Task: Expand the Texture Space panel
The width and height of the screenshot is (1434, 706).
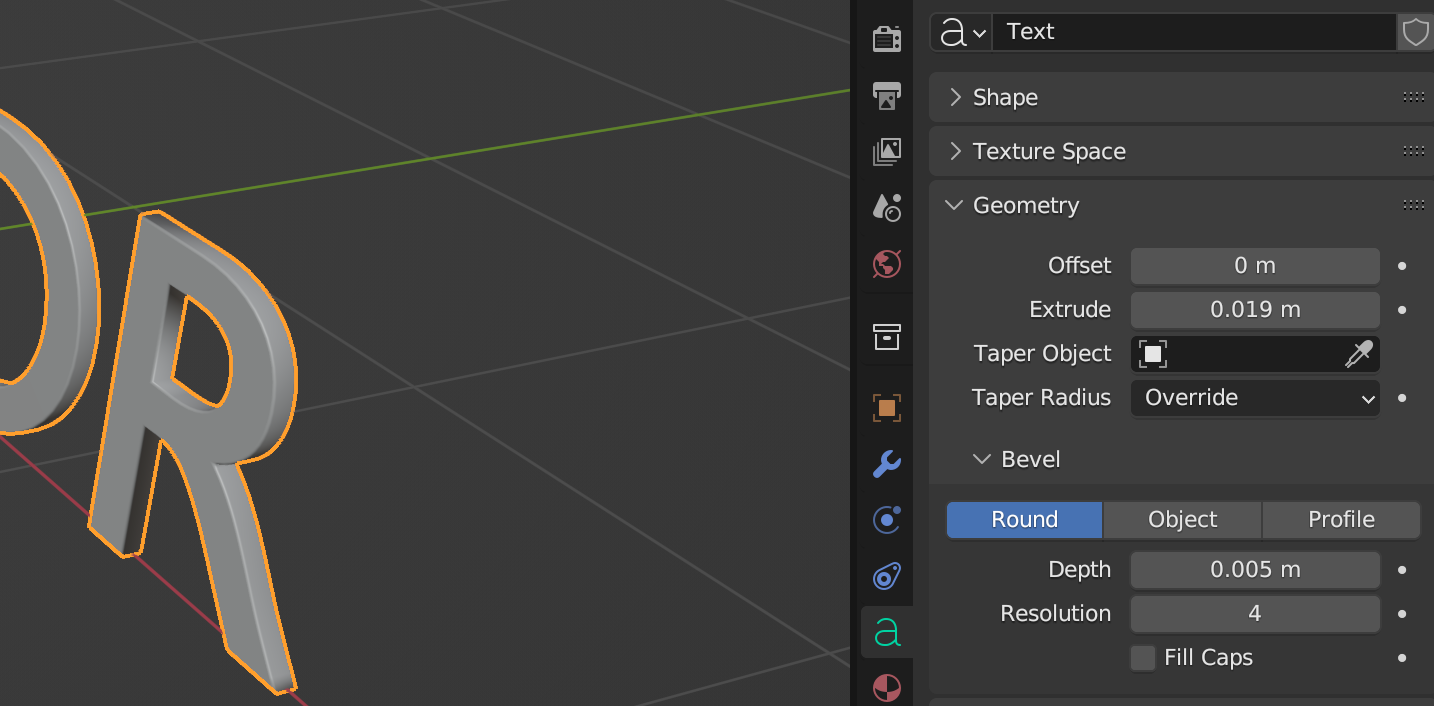Action: tap(1048, 152)
